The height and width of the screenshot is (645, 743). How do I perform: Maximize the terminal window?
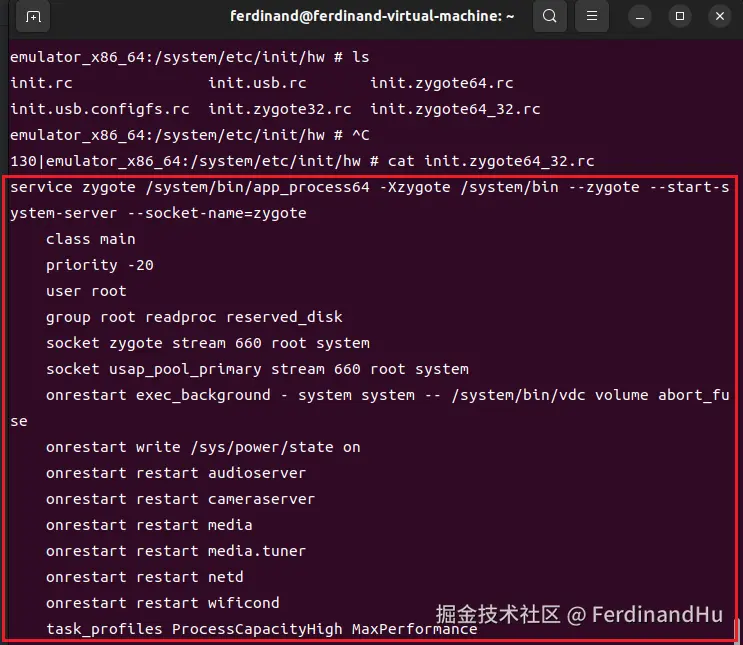(680, 17)
